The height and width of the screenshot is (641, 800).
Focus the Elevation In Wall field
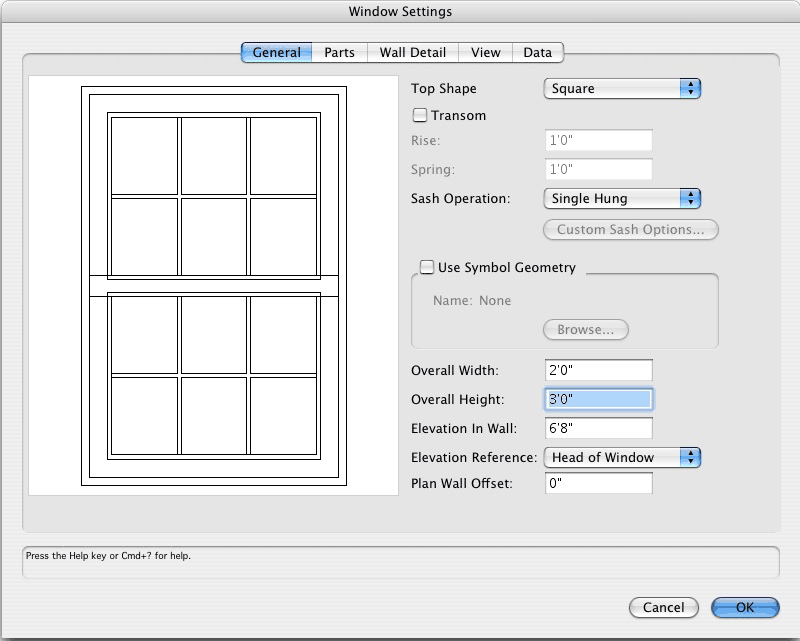[598, 428]
